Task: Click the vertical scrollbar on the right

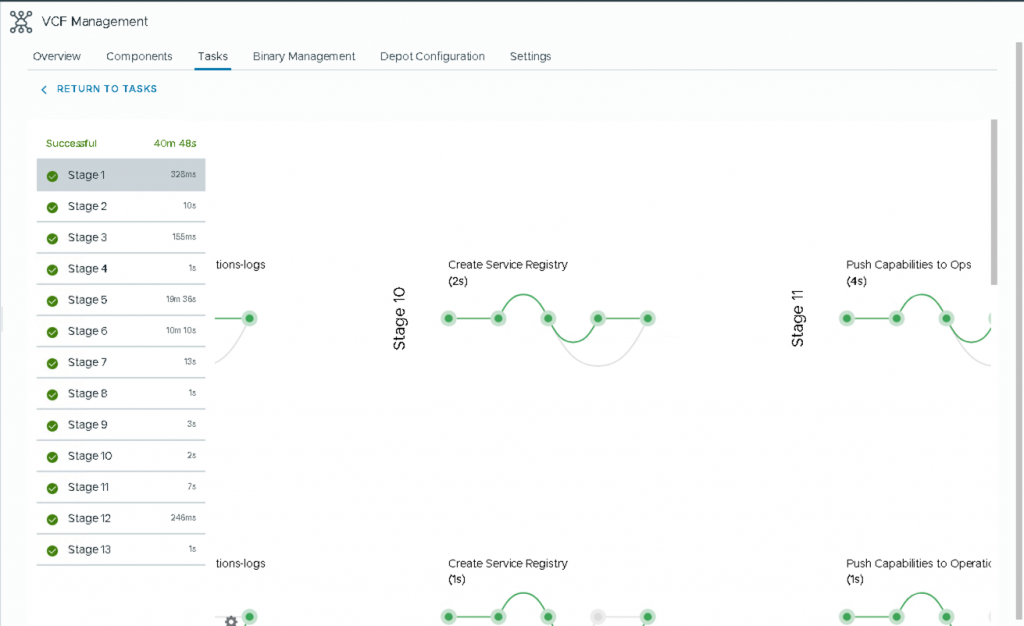Action: tap(993, 200)
